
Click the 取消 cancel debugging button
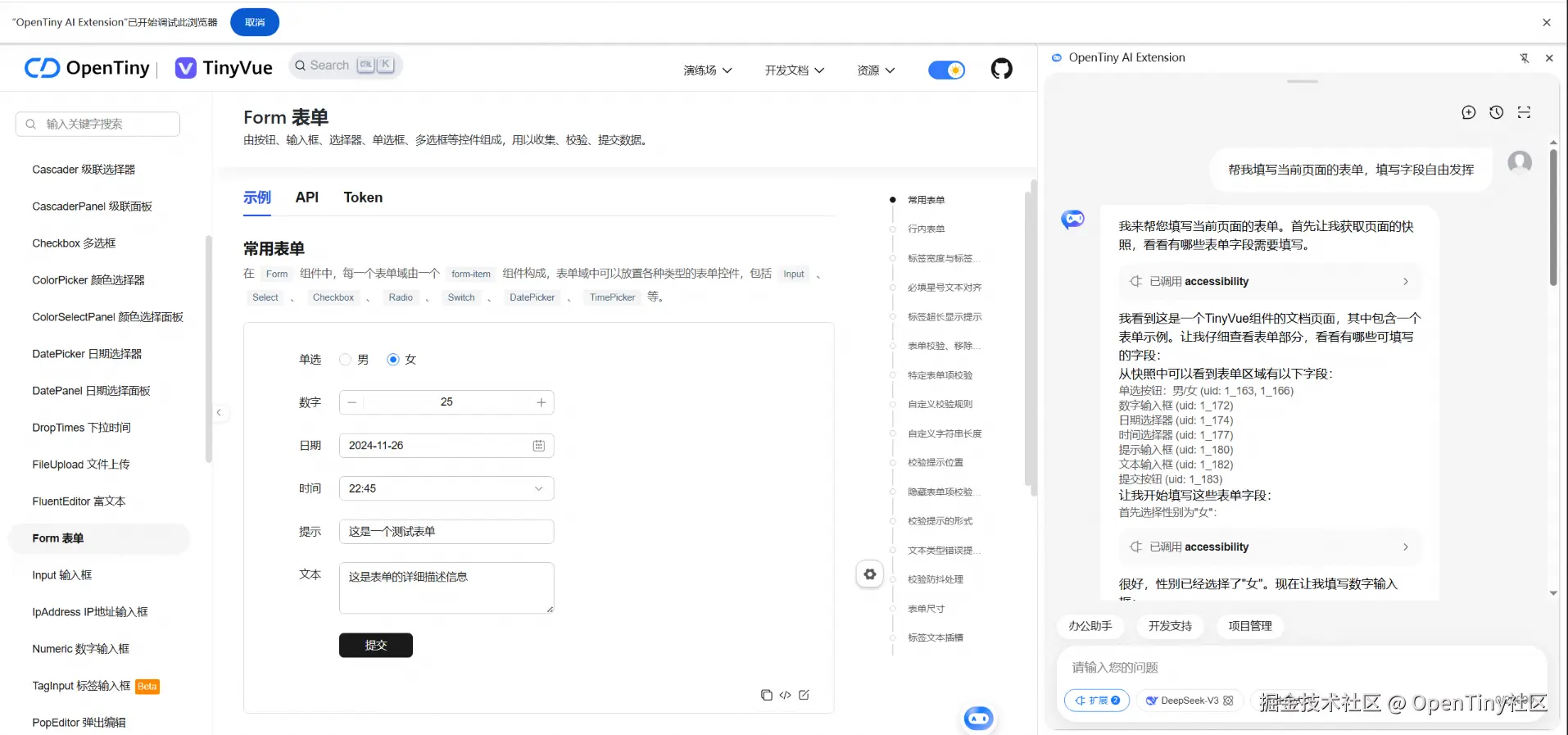point(255,22)
